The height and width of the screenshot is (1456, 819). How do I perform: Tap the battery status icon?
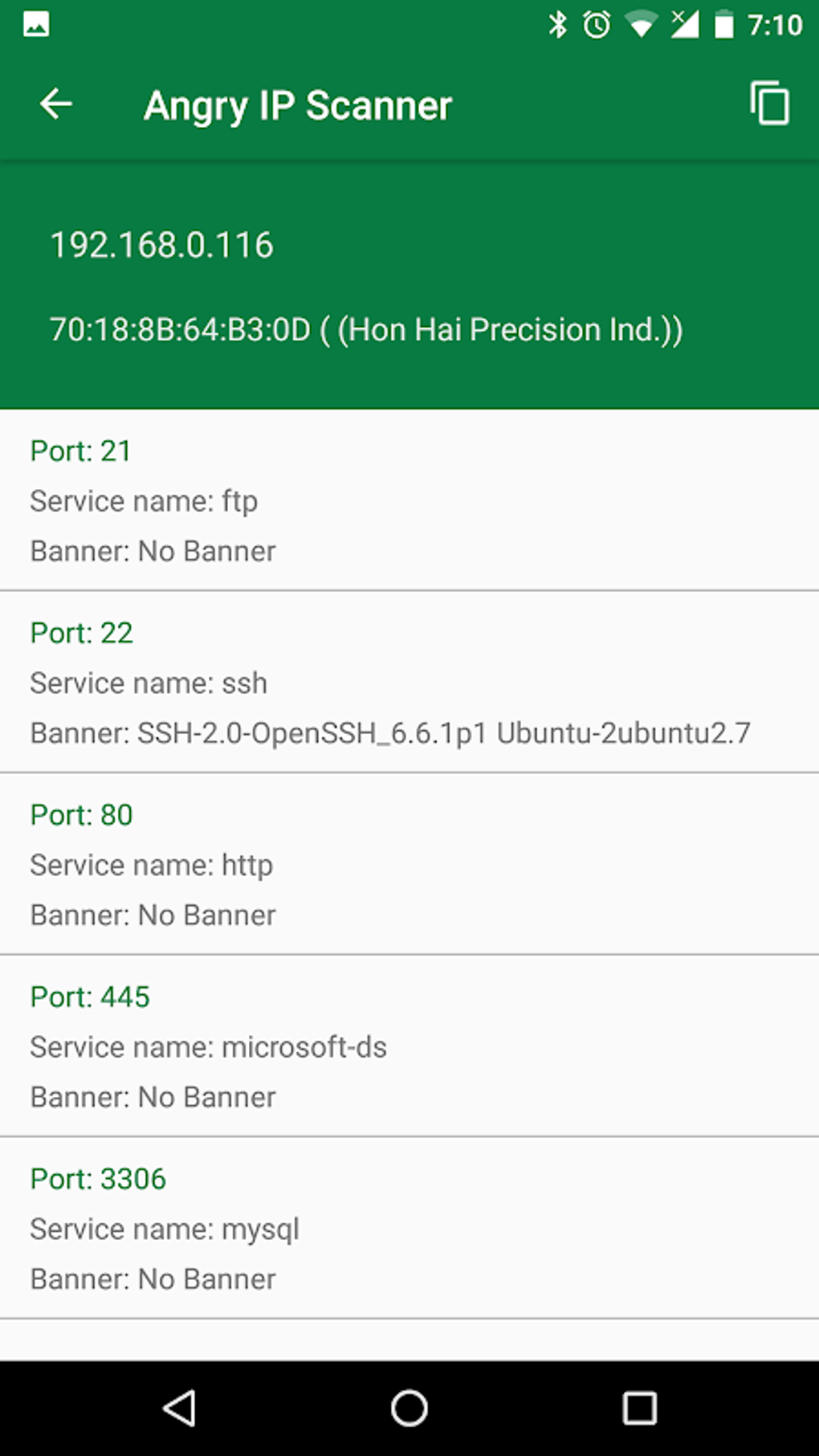(x=724, y=25)
